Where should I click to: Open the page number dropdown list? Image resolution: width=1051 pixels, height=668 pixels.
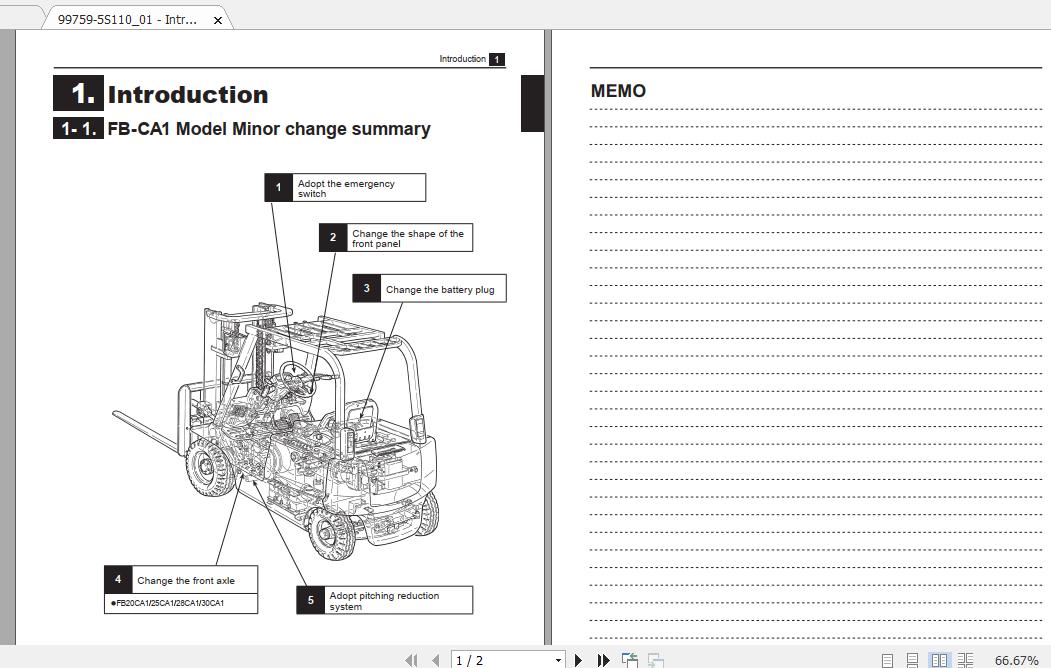point(558,660)
